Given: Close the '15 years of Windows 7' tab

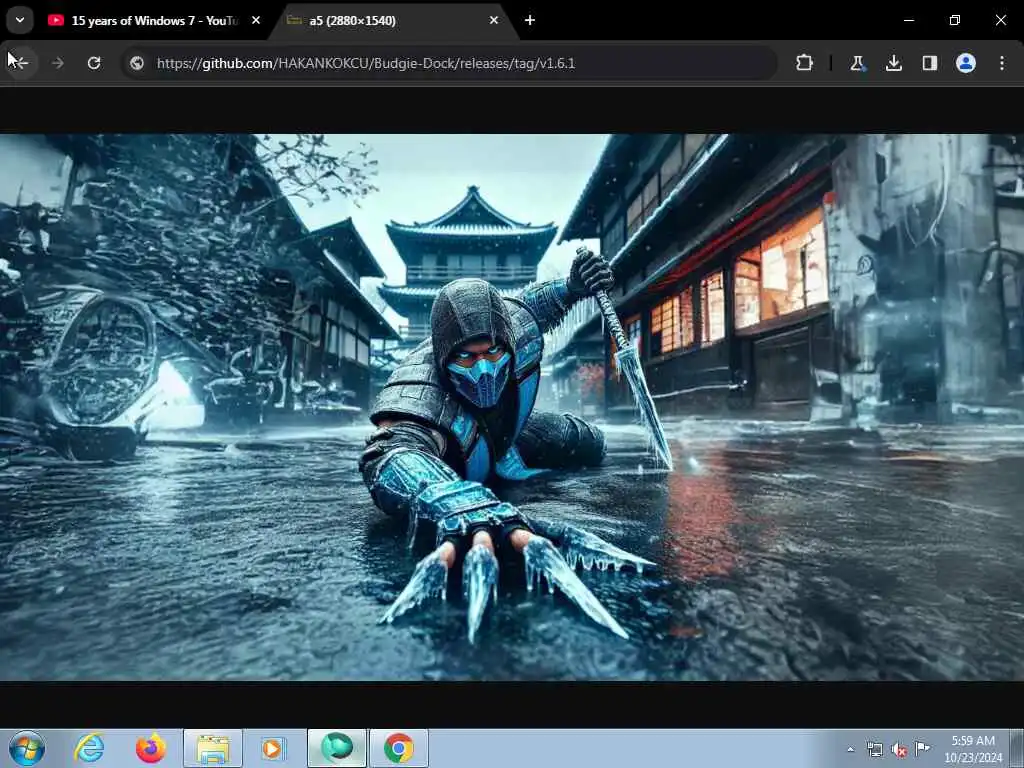Looking at the screenshot, I should 256,20.
